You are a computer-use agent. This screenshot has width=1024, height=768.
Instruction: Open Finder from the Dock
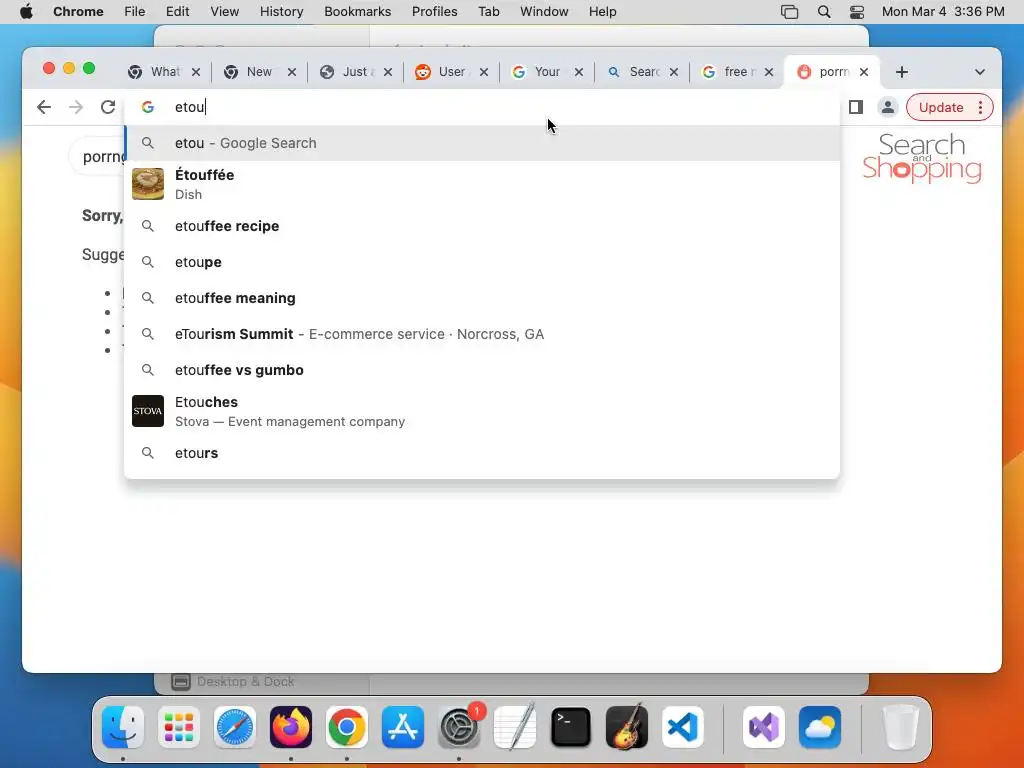[123, 727]
